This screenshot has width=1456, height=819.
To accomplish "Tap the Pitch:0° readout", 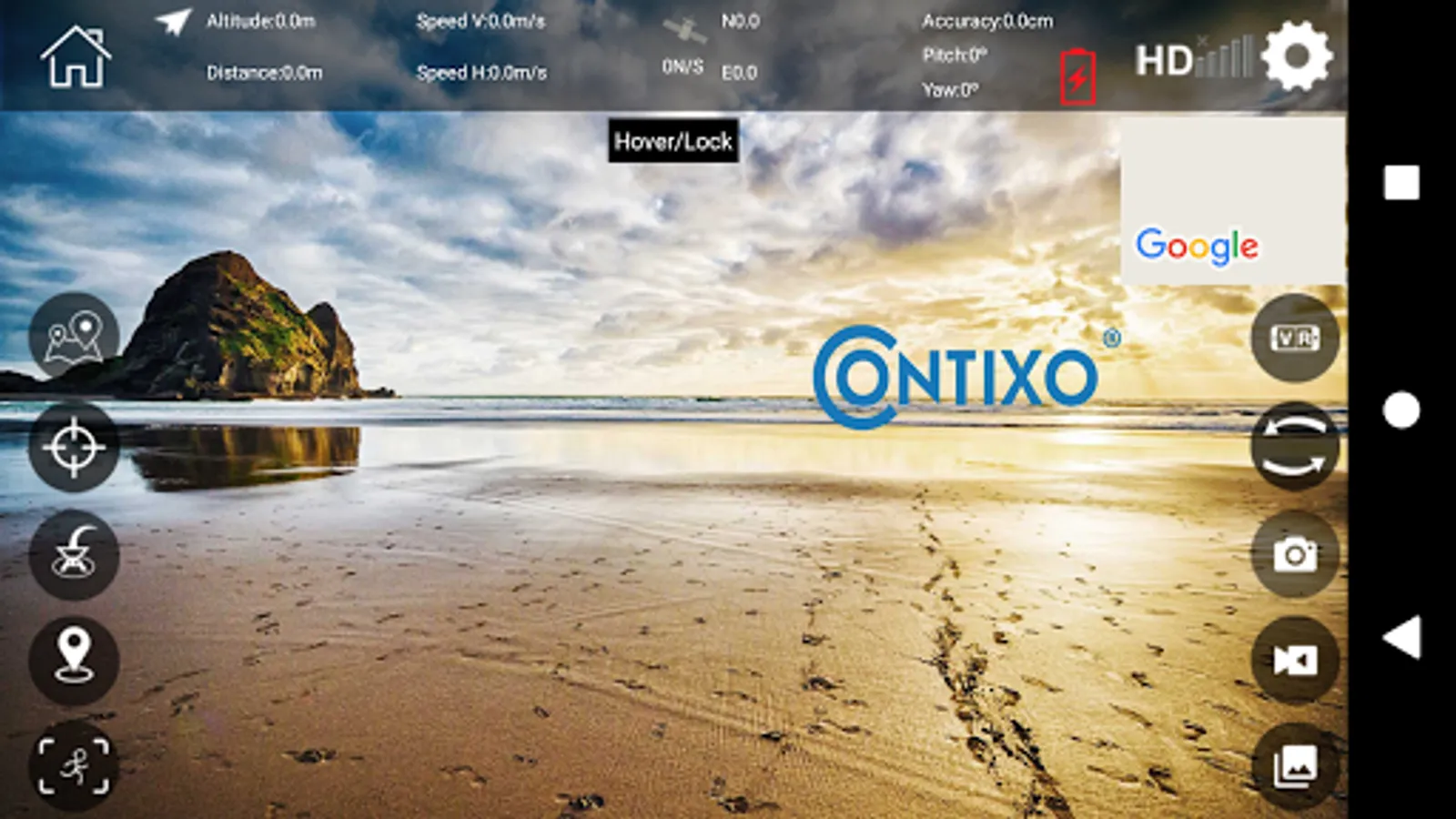I will (955, 56).
